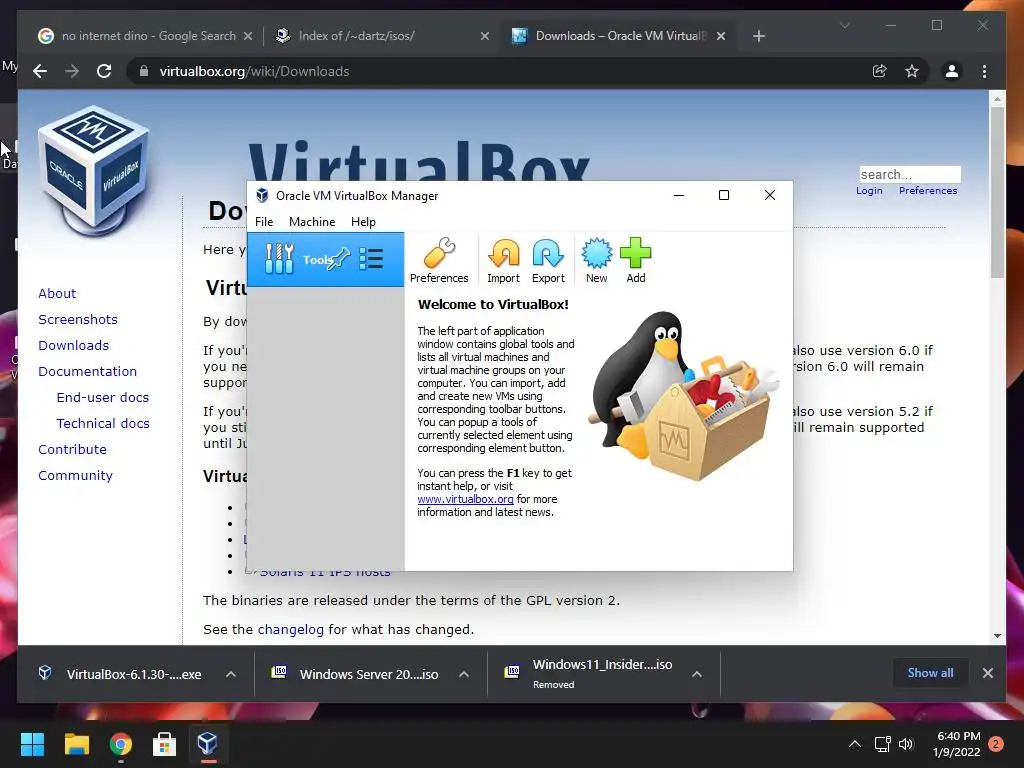Viewport: 1024px width, 768px height.
Task: Click Show all downloads
Action: [x=930, y=673]
